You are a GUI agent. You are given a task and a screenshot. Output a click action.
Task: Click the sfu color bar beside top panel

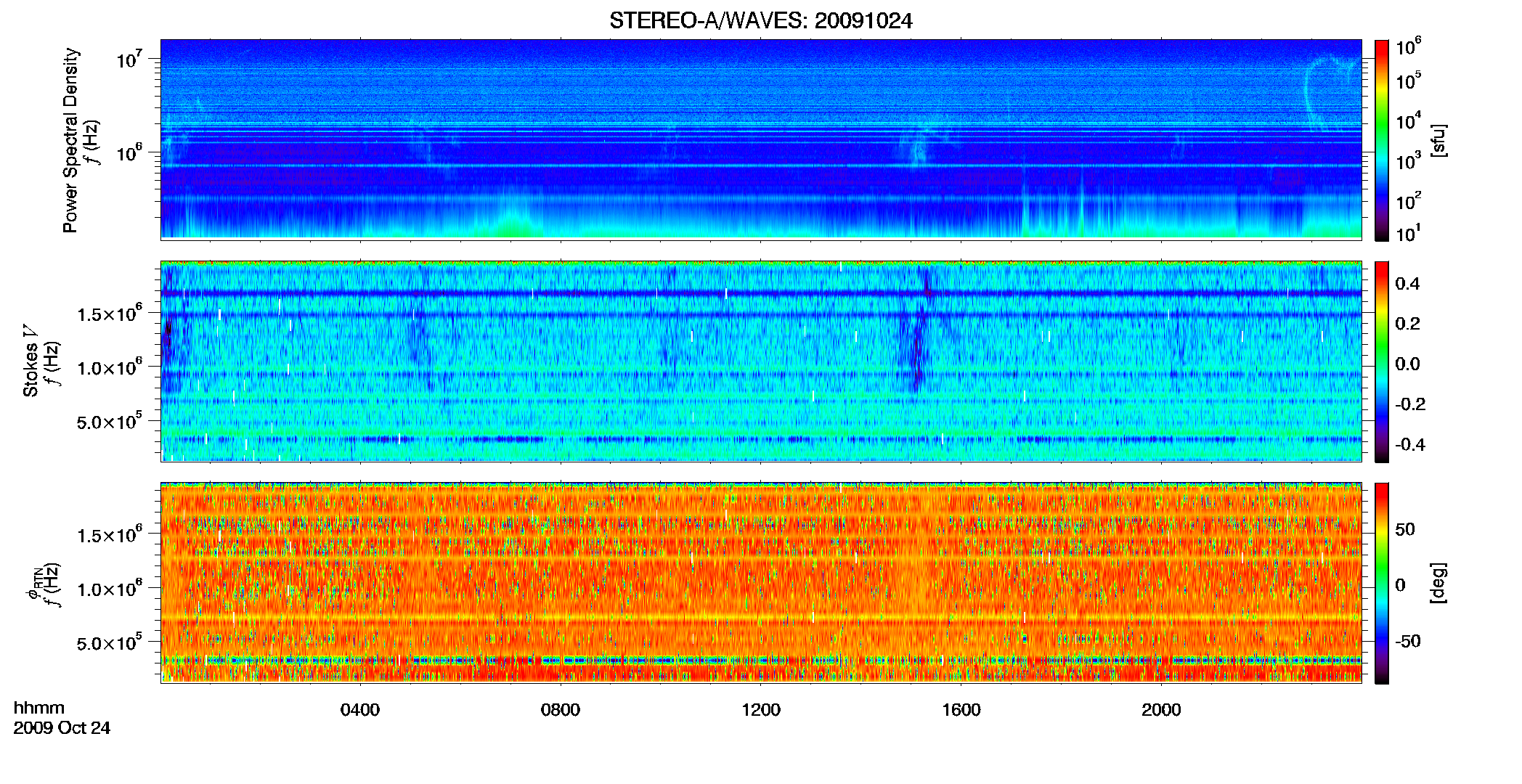(x=1382, y=140)
